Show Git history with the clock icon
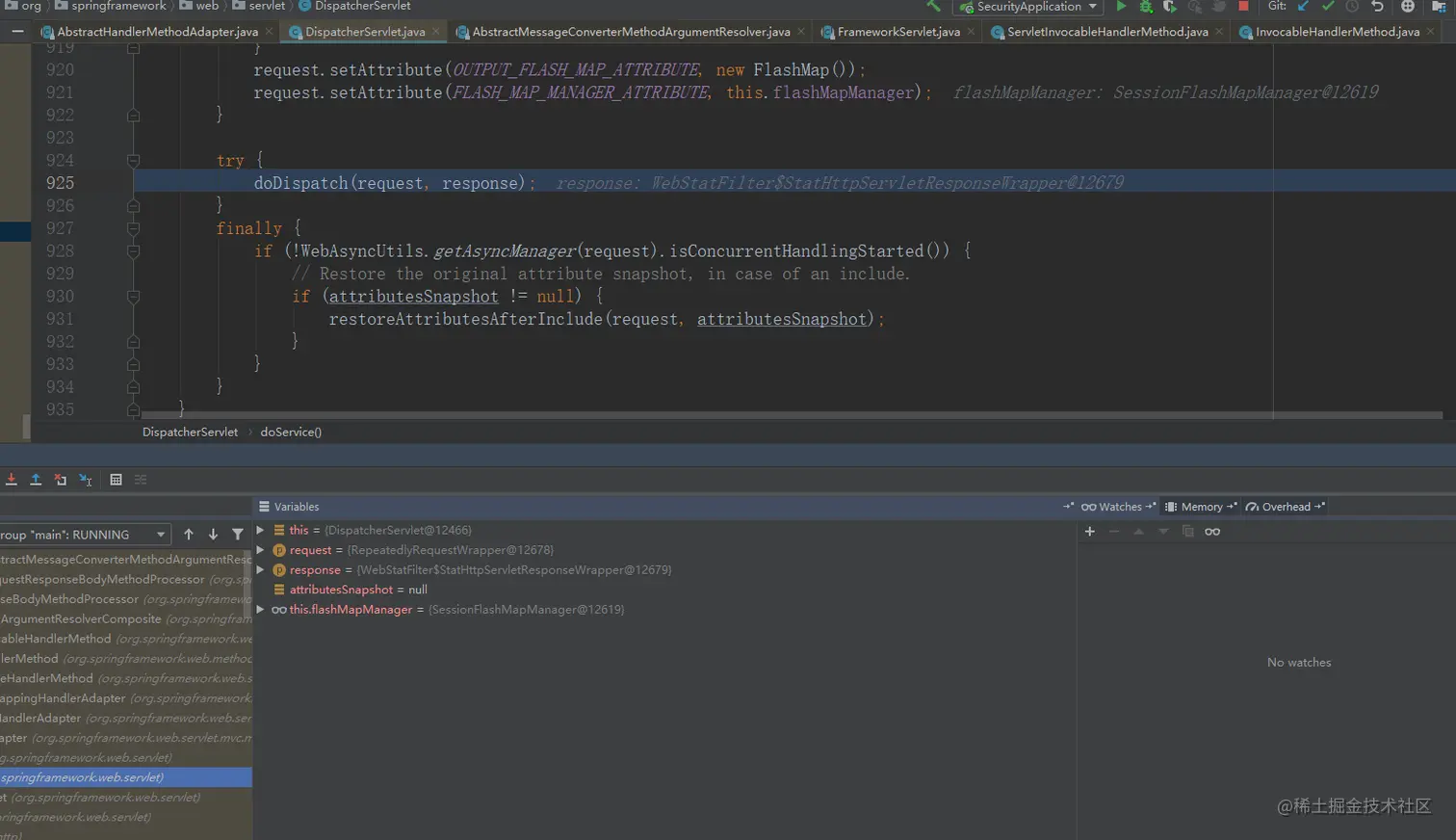 [x=1352, y=6]
